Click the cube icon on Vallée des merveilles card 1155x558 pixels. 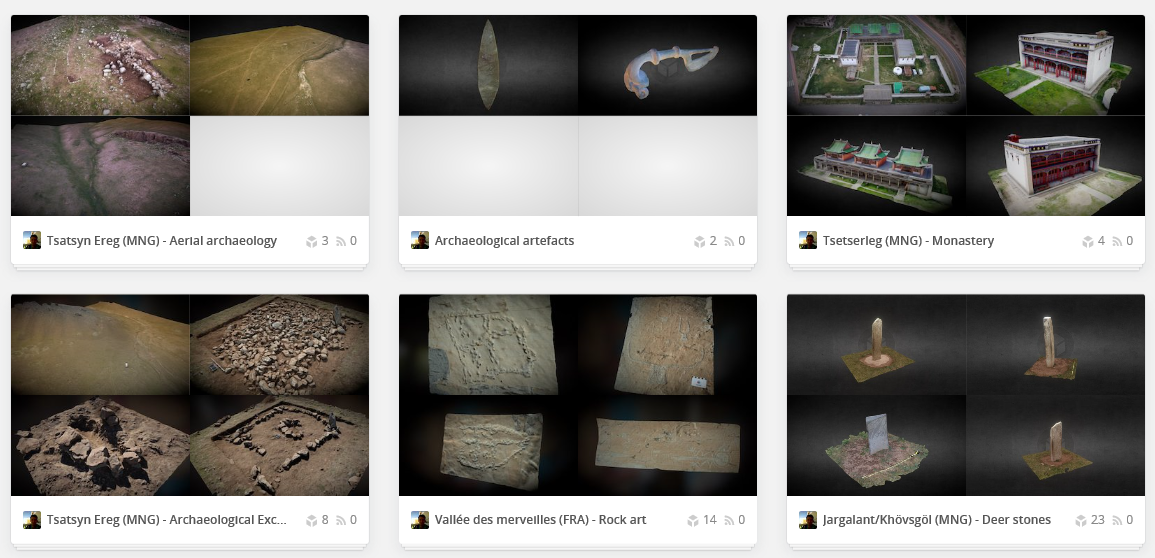pyautogui.click(x=692, y=520)
